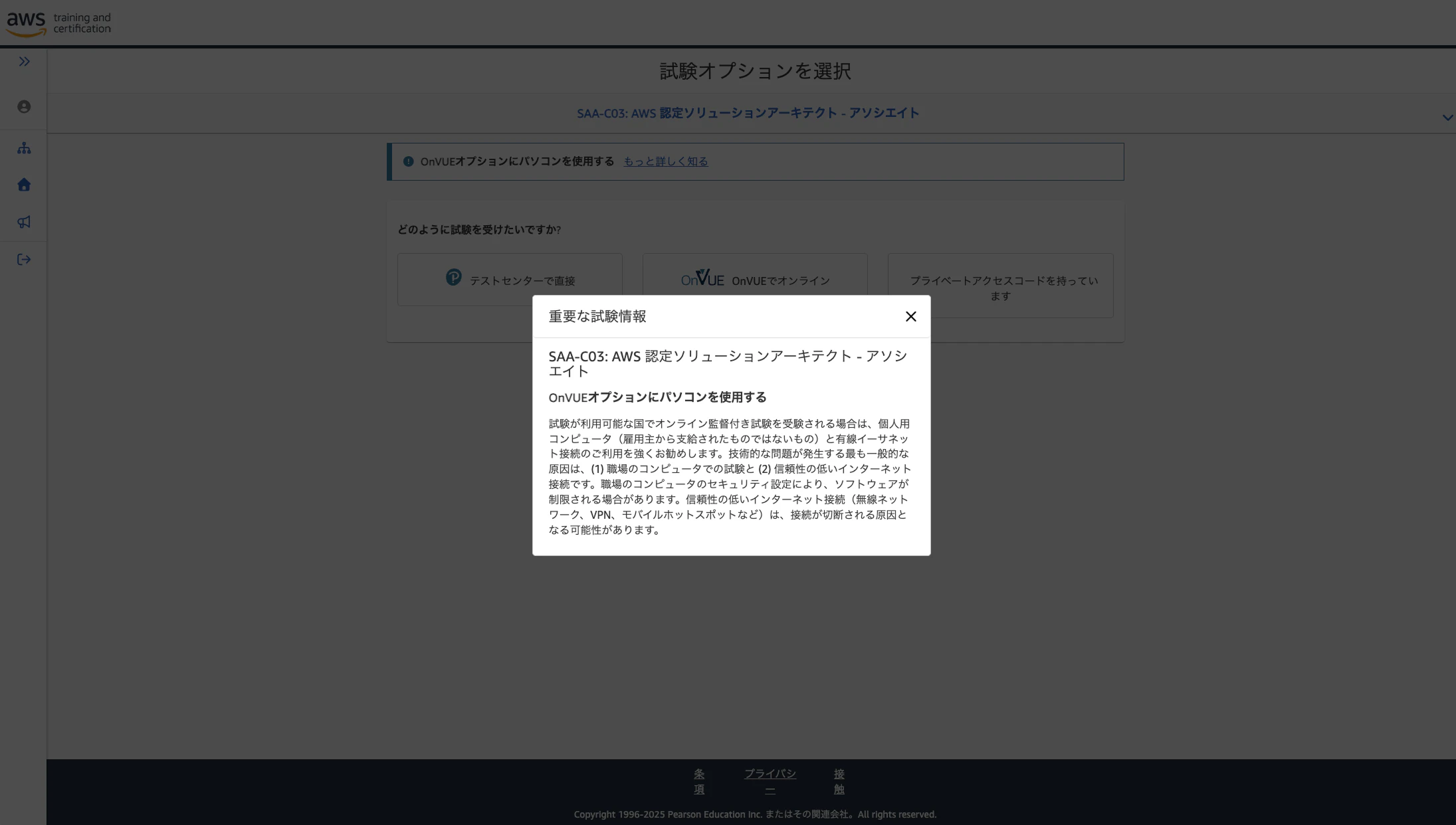1456x825 pixels.
Task: Close the 重要な試験情報 dialog
Action: pyautogui.click(x=910, y=317)
